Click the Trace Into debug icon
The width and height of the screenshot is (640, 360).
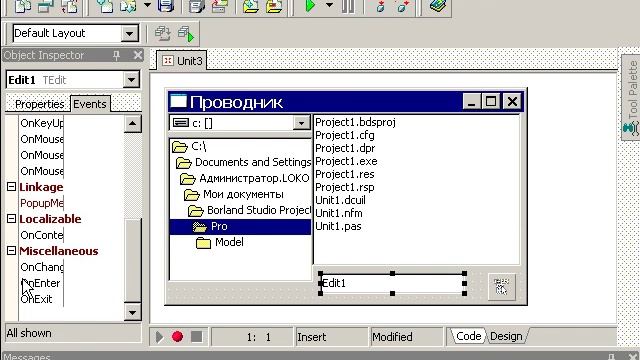pyautogui.click(x=381, y=6)
